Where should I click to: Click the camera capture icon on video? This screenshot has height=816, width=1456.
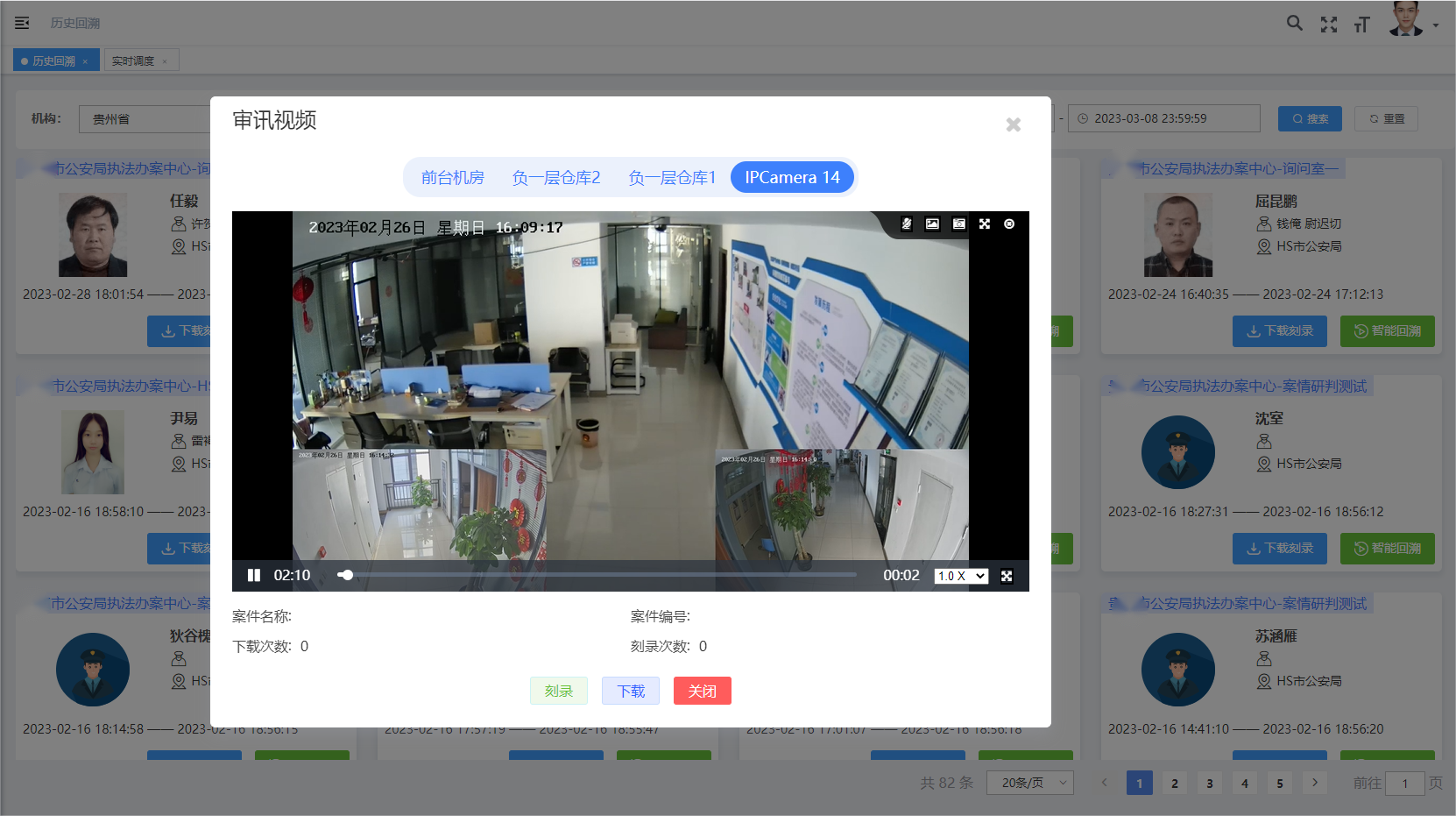click(x=959, y=224)
